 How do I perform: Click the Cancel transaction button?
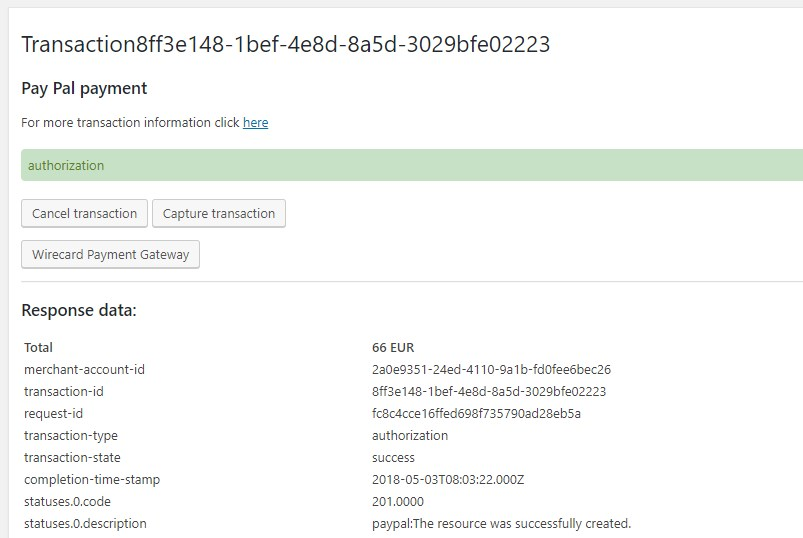84,213
